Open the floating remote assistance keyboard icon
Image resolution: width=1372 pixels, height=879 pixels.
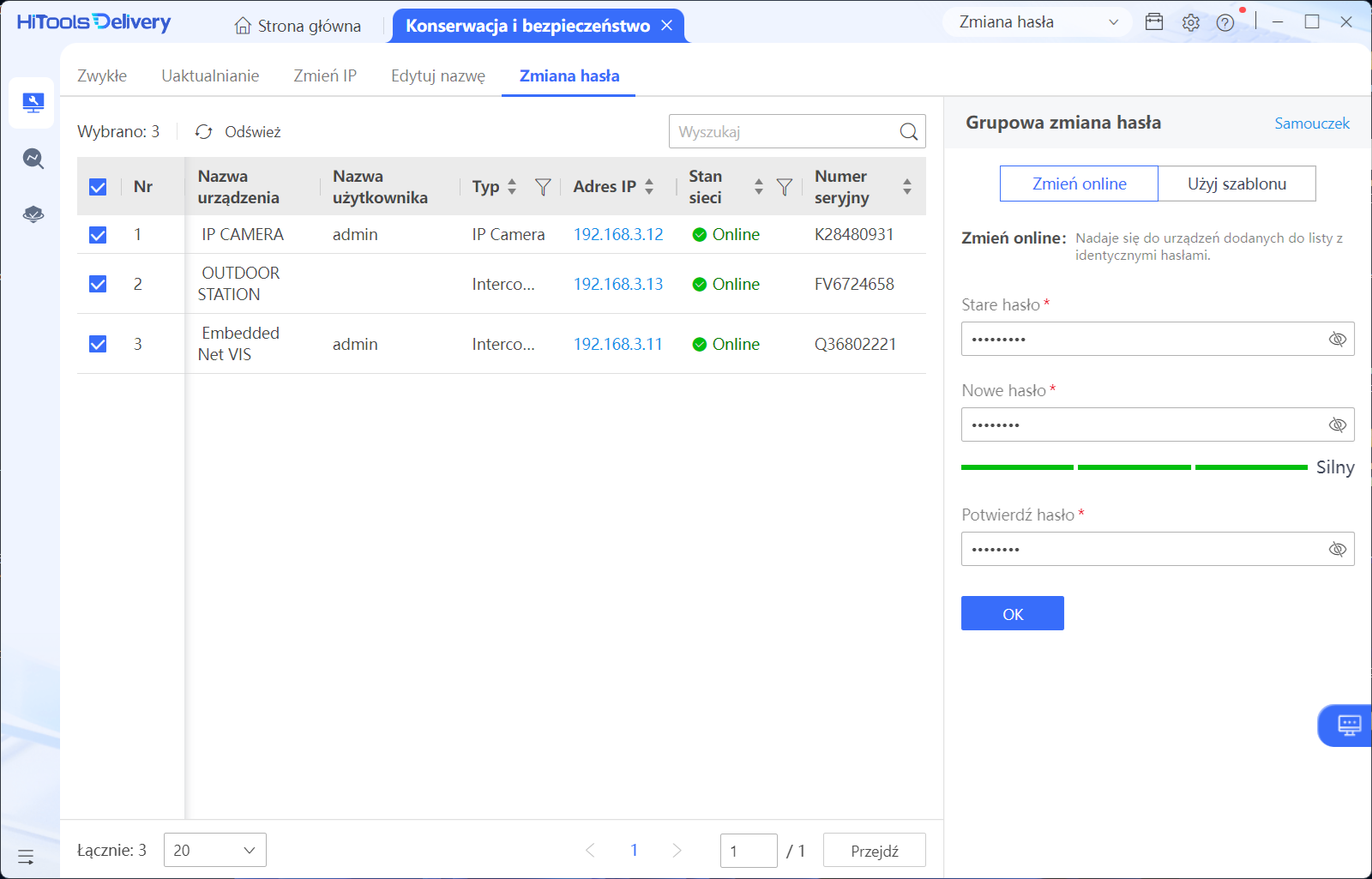coord(1349,725)
